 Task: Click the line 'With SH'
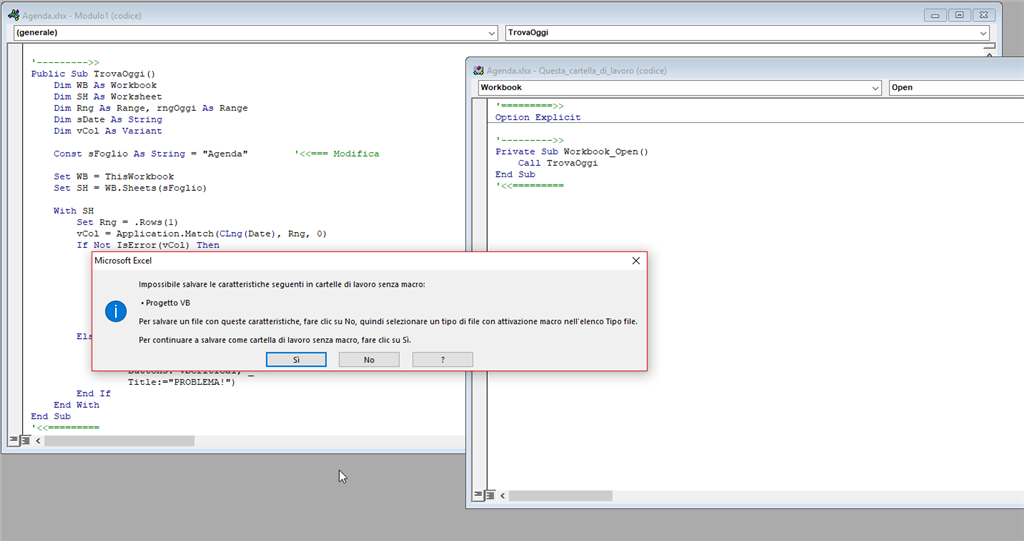pos(74,211)
